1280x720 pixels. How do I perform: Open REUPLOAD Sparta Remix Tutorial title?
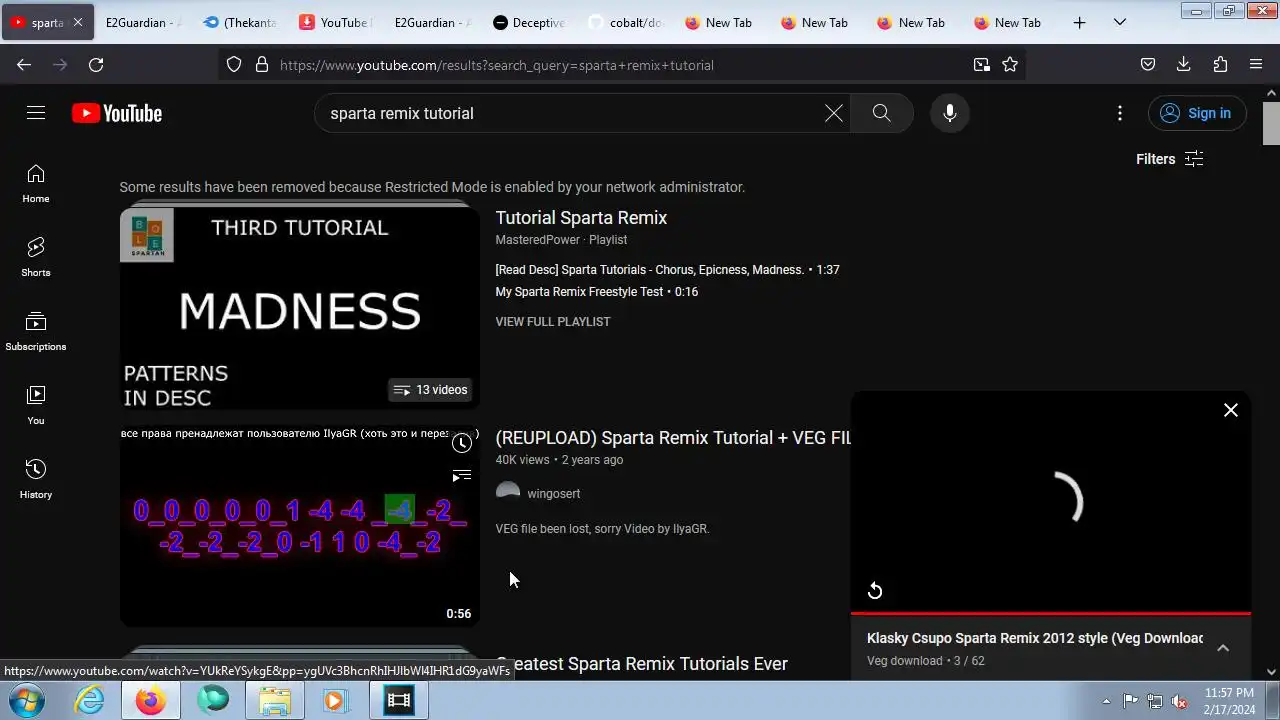(x=672, y=438)
